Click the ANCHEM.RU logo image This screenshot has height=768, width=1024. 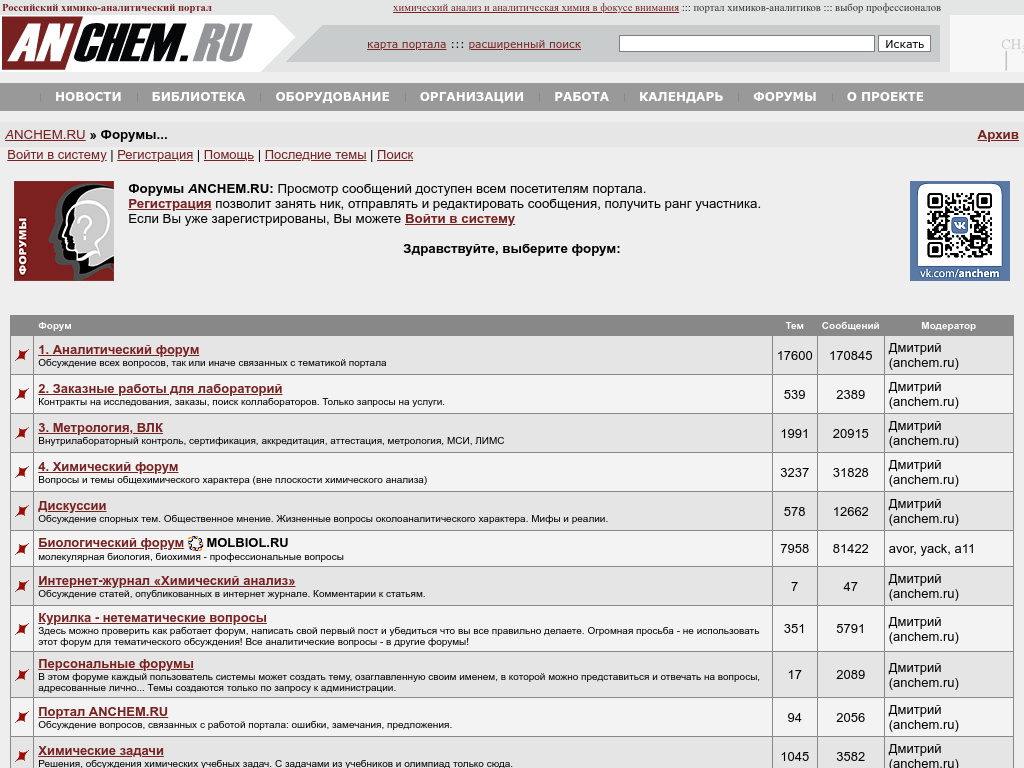coord(128,43)
